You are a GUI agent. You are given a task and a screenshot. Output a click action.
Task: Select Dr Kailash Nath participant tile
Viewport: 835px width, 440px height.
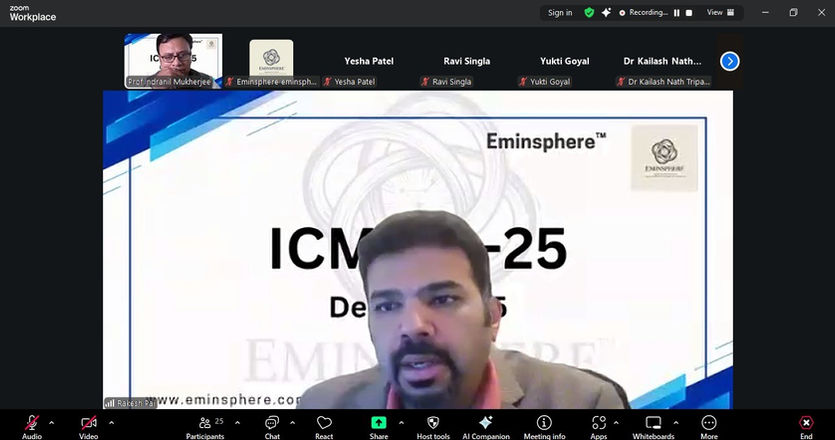(662, 61)
